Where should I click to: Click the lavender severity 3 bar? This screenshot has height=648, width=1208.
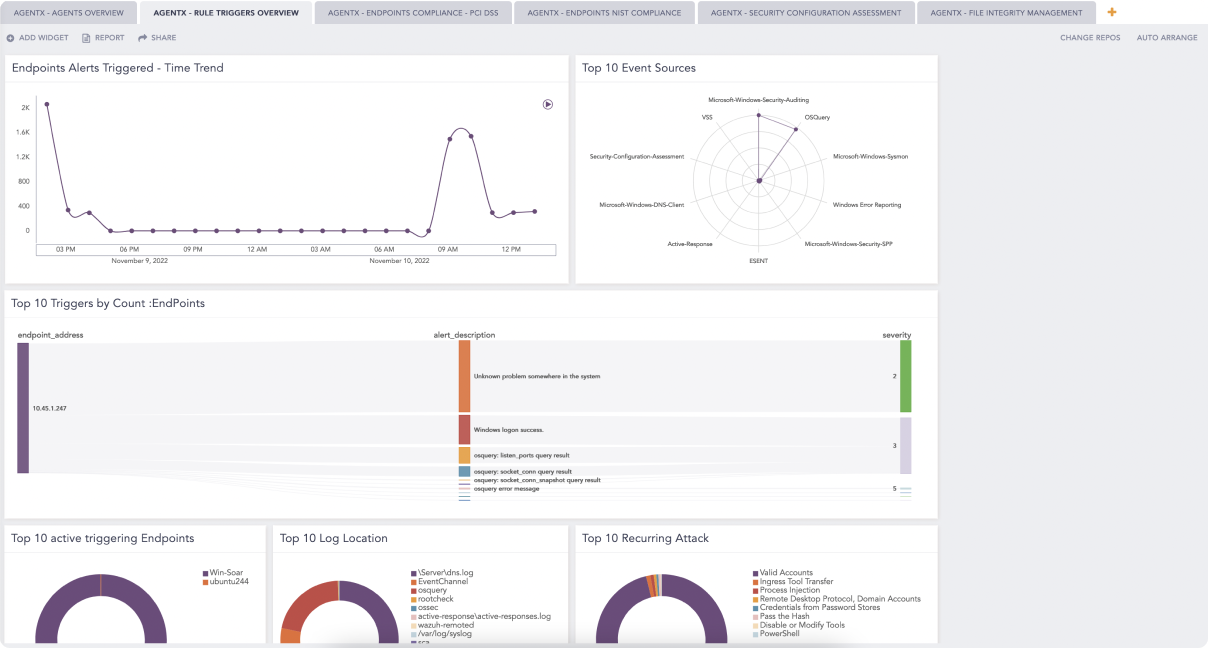(905, 445)
